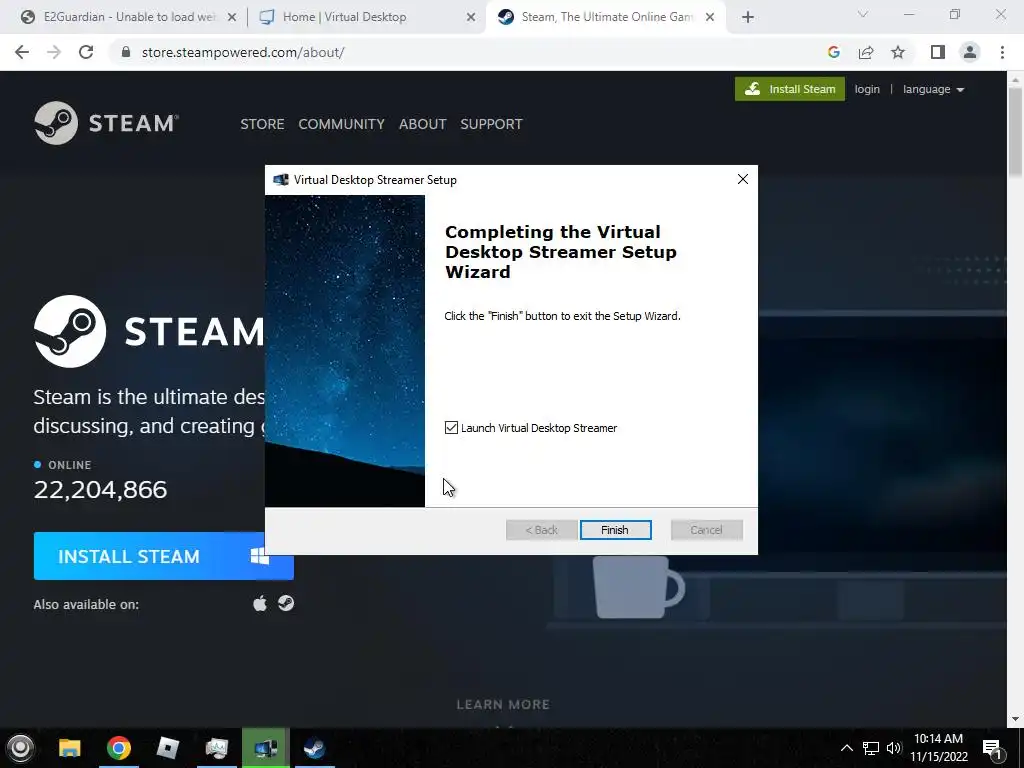Screen dimensions: 1024x768
Task: Close the Virtual Desktop Streamer Setup dialog
Action: tap(743, 179)
